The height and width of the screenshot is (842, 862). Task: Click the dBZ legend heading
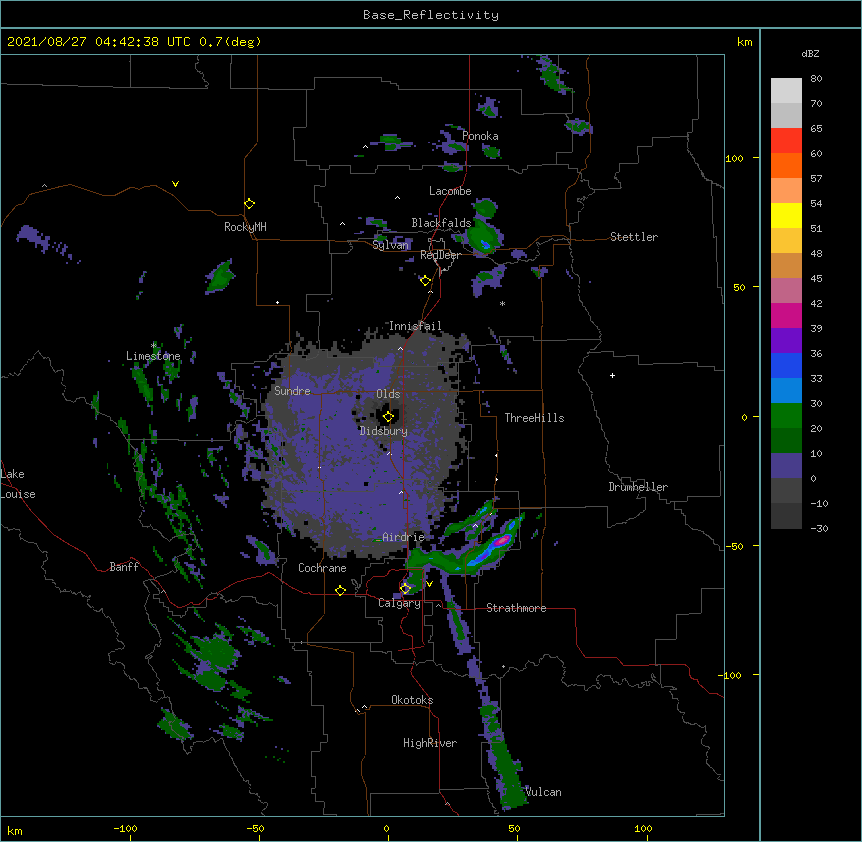(x=810, y=53)
